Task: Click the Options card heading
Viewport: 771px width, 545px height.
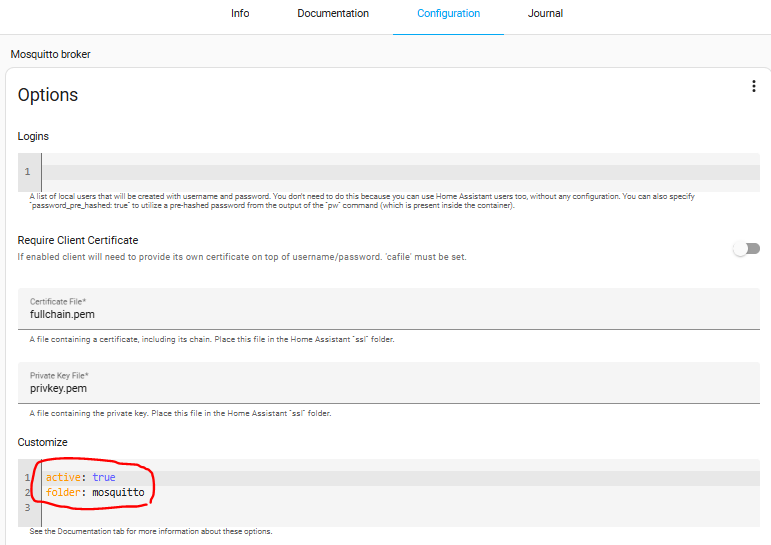Action: point(48,96)
